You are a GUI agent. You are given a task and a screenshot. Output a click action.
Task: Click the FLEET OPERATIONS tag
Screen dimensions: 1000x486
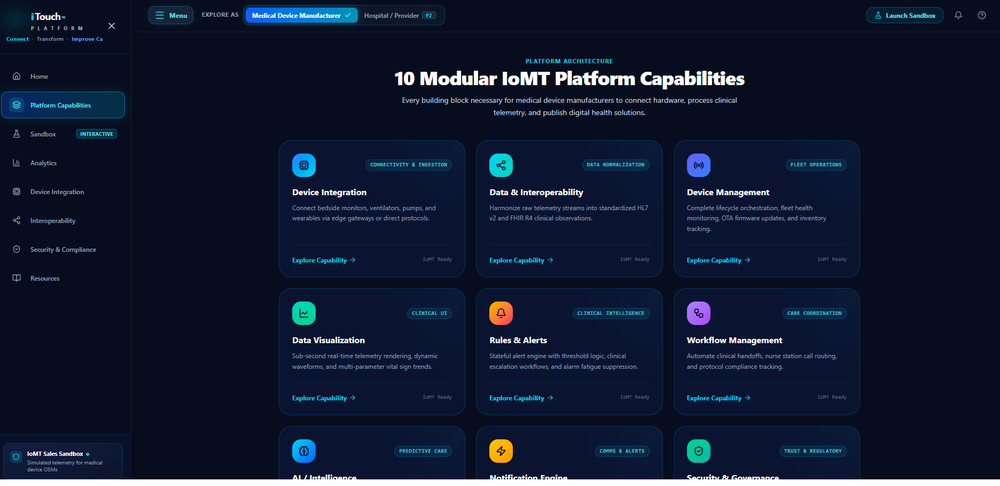click(x=816, y=165)
